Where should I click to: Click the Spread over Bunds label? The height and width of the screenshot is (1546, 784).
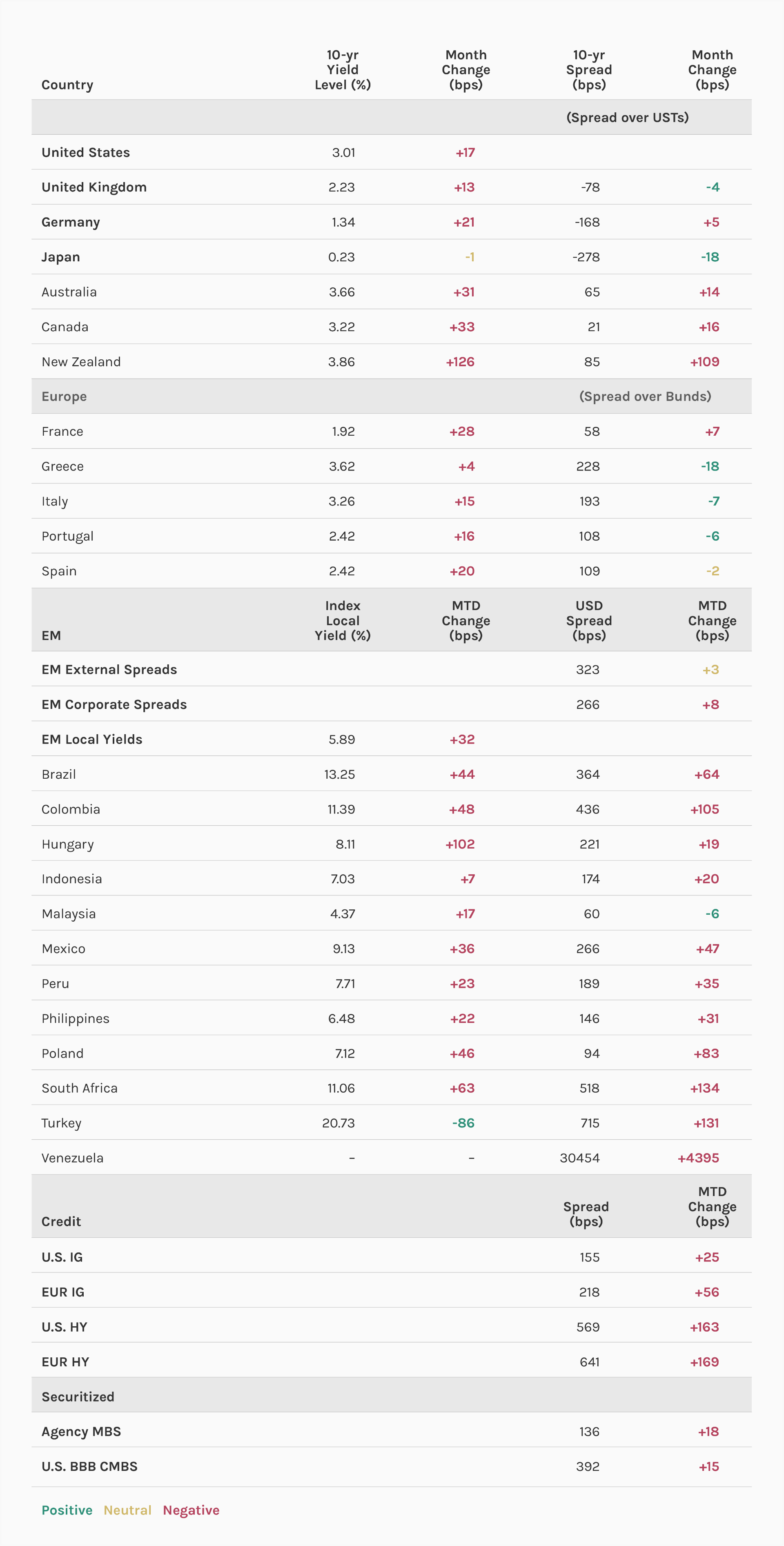click(x=645, y=397)
